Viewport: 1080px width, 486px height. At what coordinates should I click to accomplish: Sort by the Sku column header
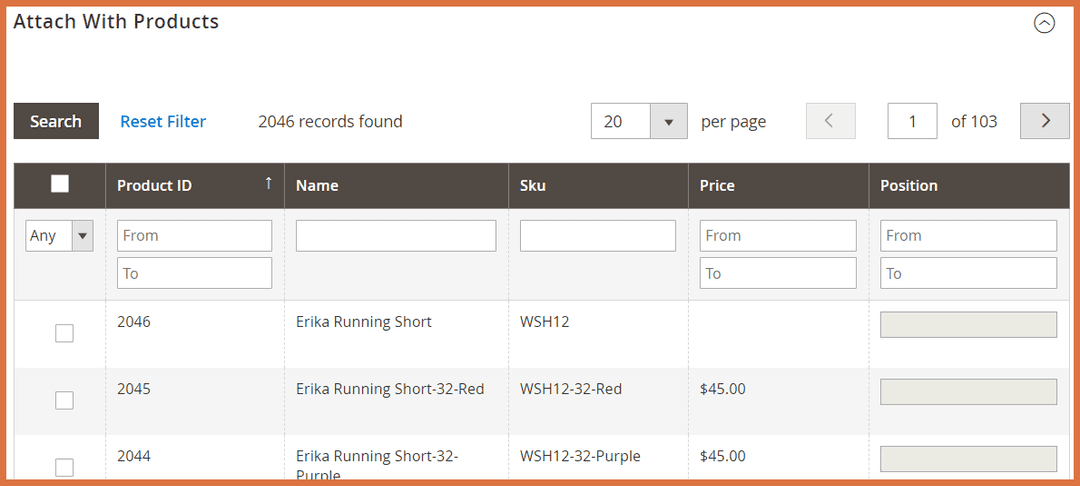click(533, 185)
